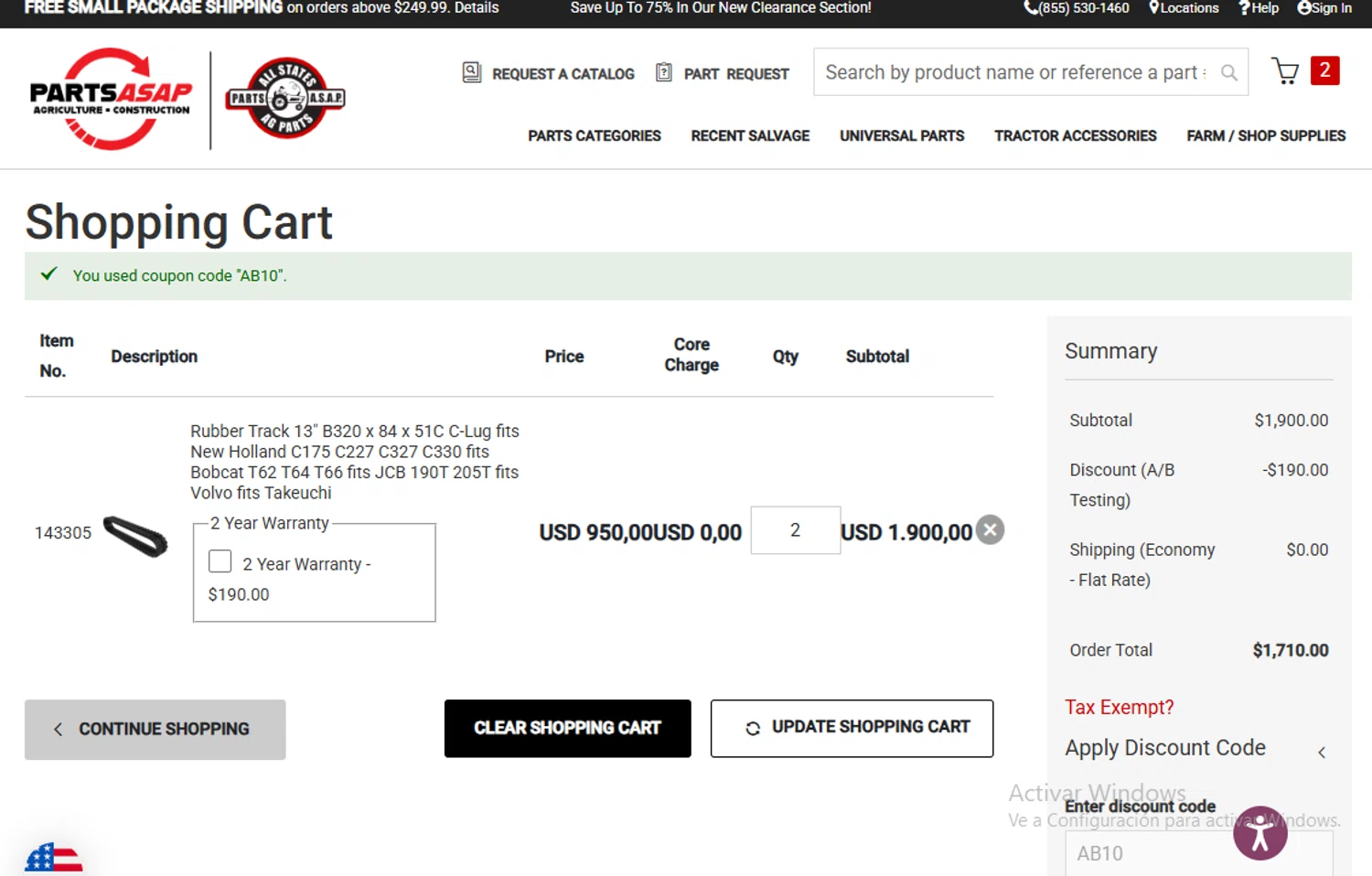The height and width of the screenshot is (876, 1372).
Task: Open the Rubber Track product description link
Action: coord(355,462)
